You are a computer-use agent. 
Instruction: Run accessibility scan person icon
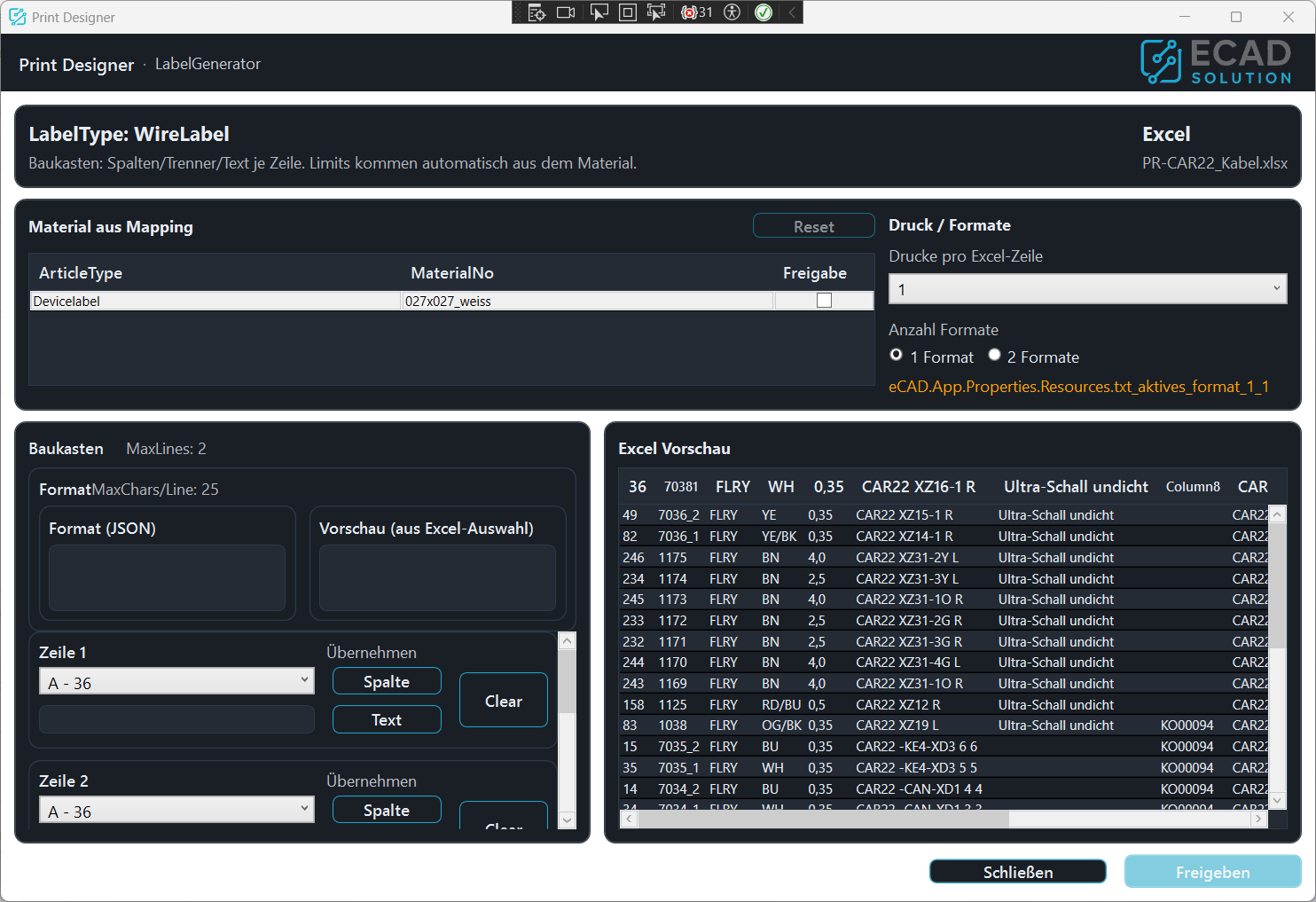(x=732, y=12)
